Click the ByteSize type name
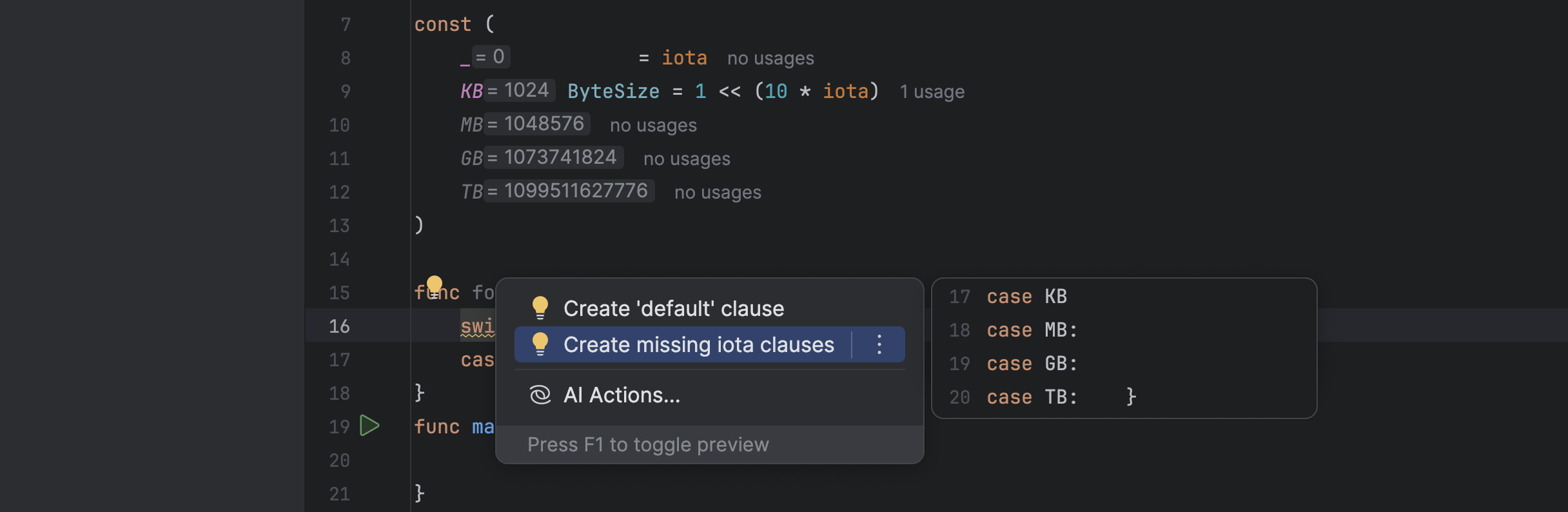 click(613, 92)
